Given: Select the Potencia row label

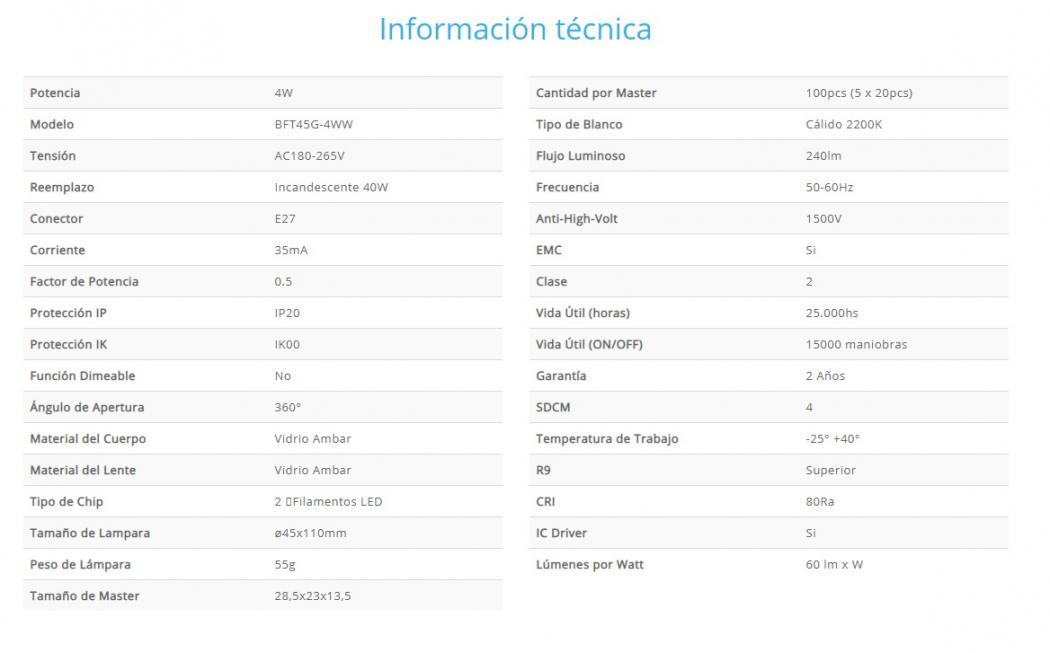Looking at the screenshot, I should click(x=55, y=93).
